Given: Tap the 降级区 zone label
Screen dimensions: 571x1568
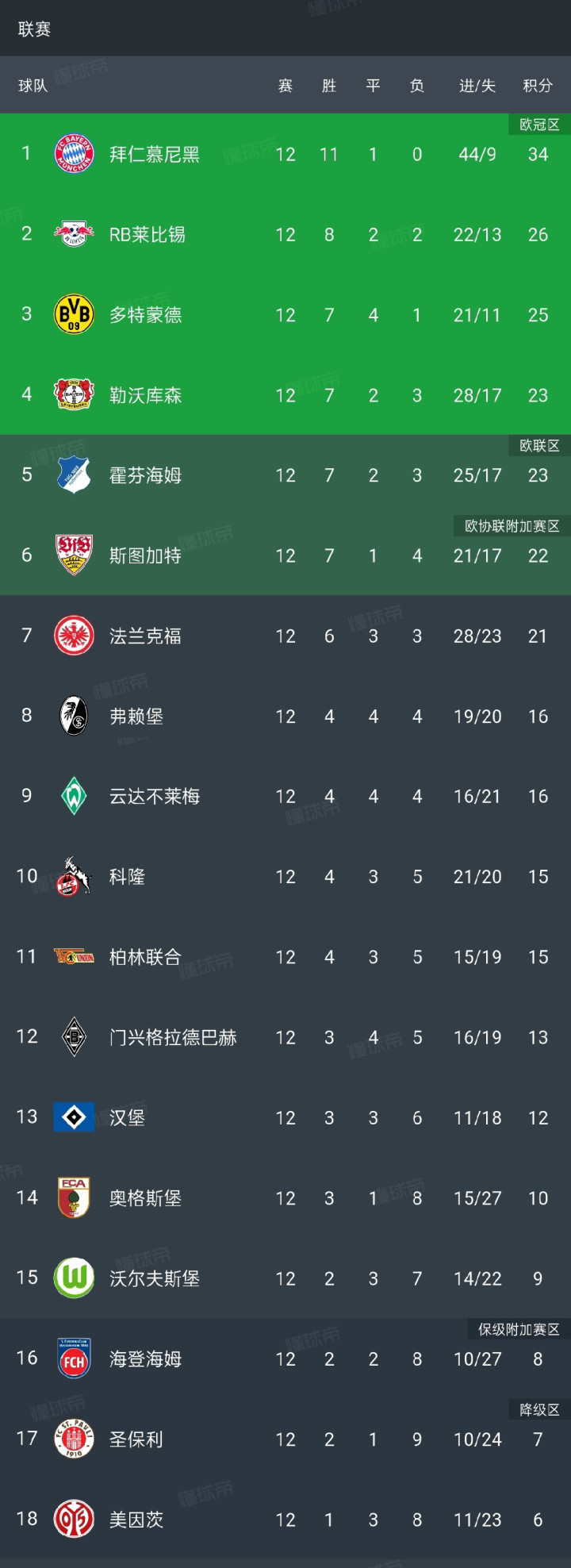Looking at the screenshot, I should click(539, 1409).
